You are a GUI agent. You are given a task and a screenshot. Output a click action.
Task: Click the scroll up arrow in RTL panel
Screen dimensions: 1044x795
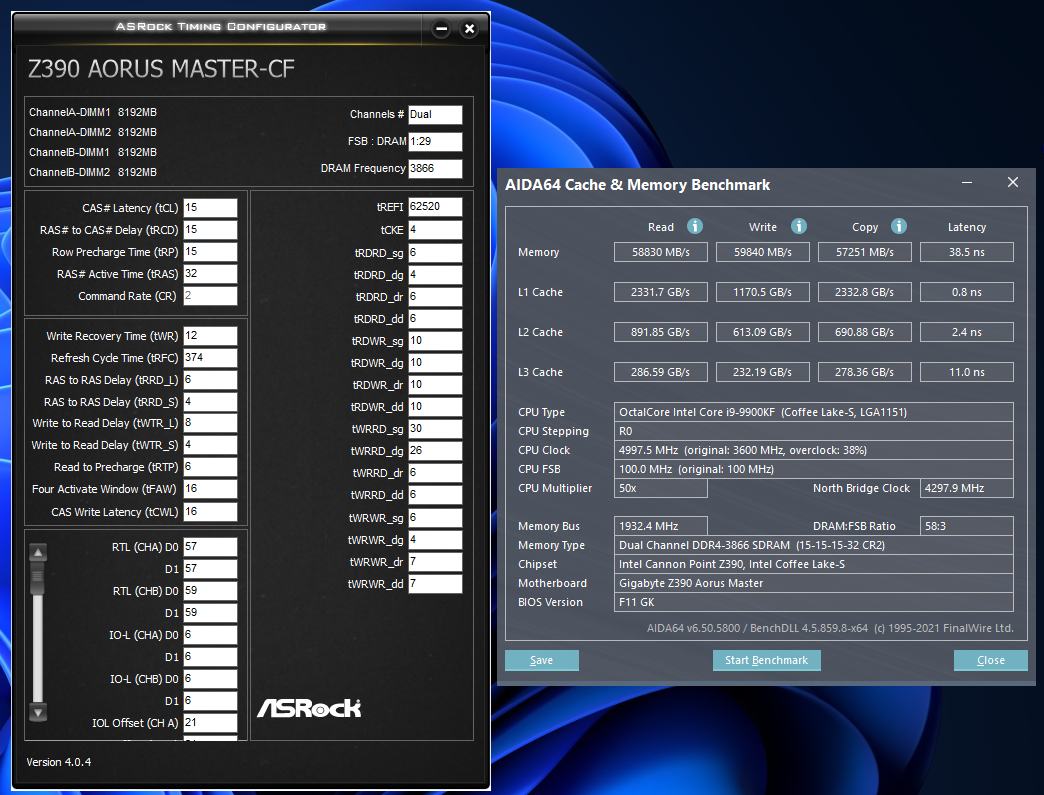click(x=38, y=553)
